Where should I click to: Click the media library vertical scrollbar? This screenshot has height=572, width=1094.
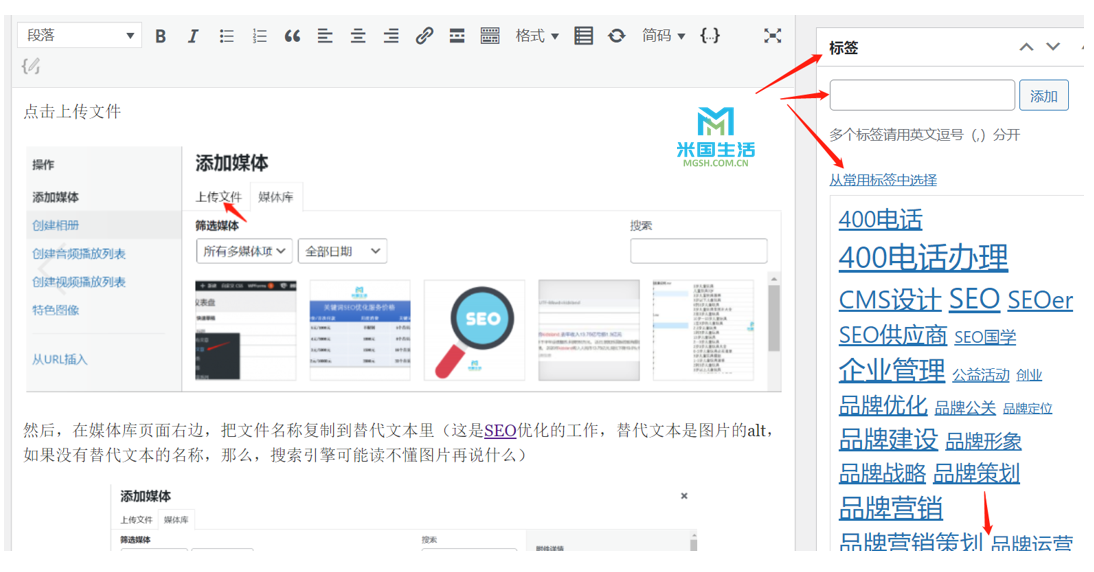click(773, 317)
